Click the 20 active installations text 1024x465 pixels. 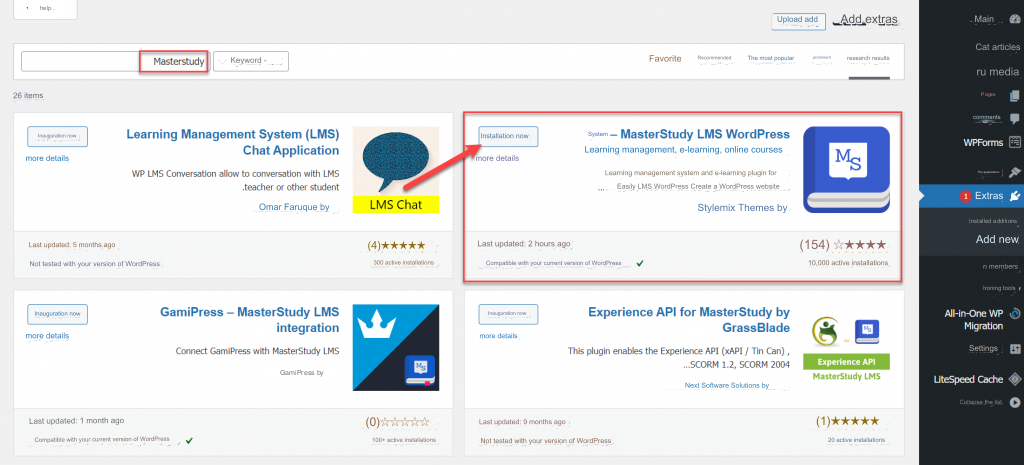(857, 440)
